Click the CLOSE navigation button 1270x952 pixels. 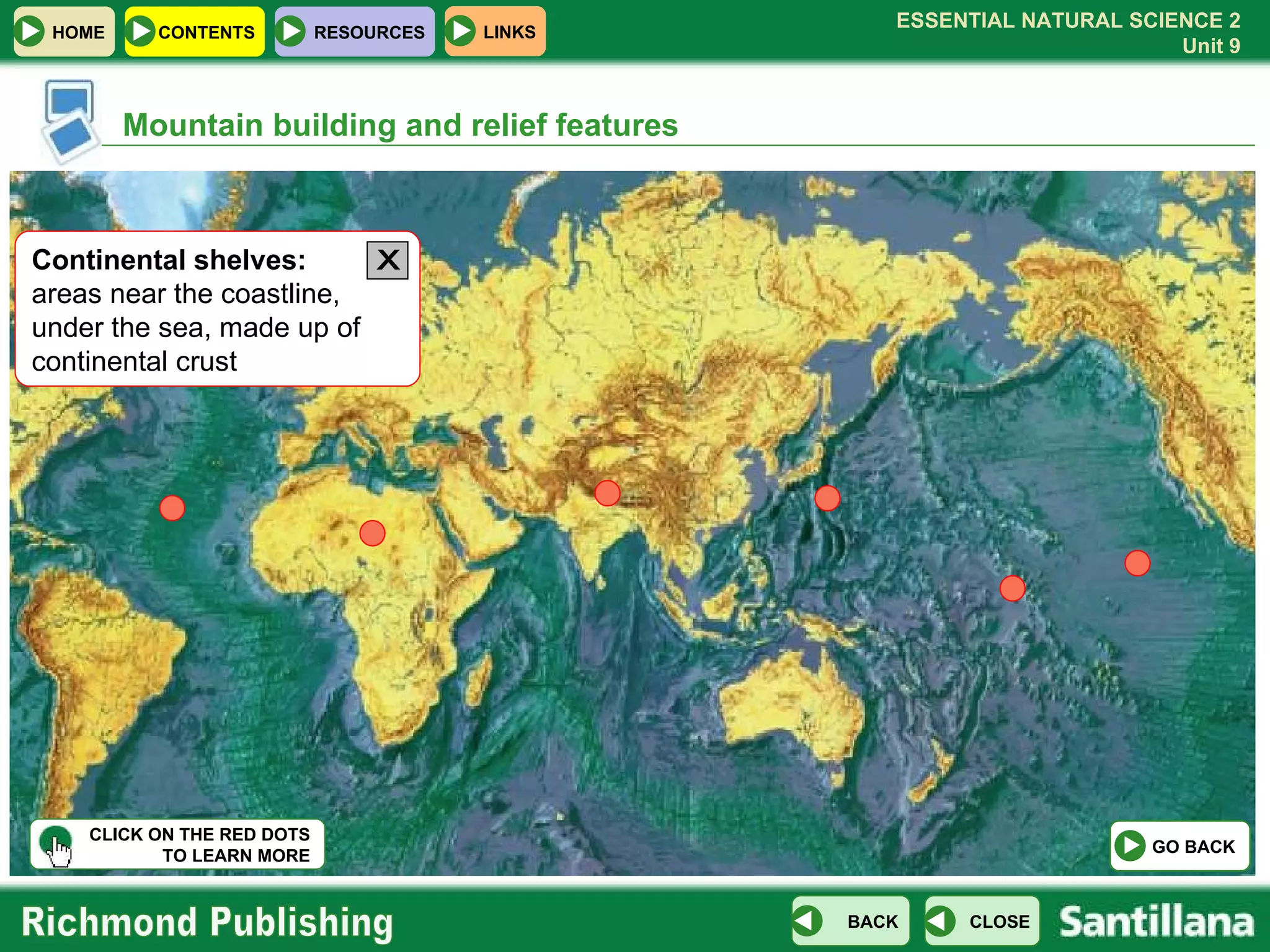(982, 921)
